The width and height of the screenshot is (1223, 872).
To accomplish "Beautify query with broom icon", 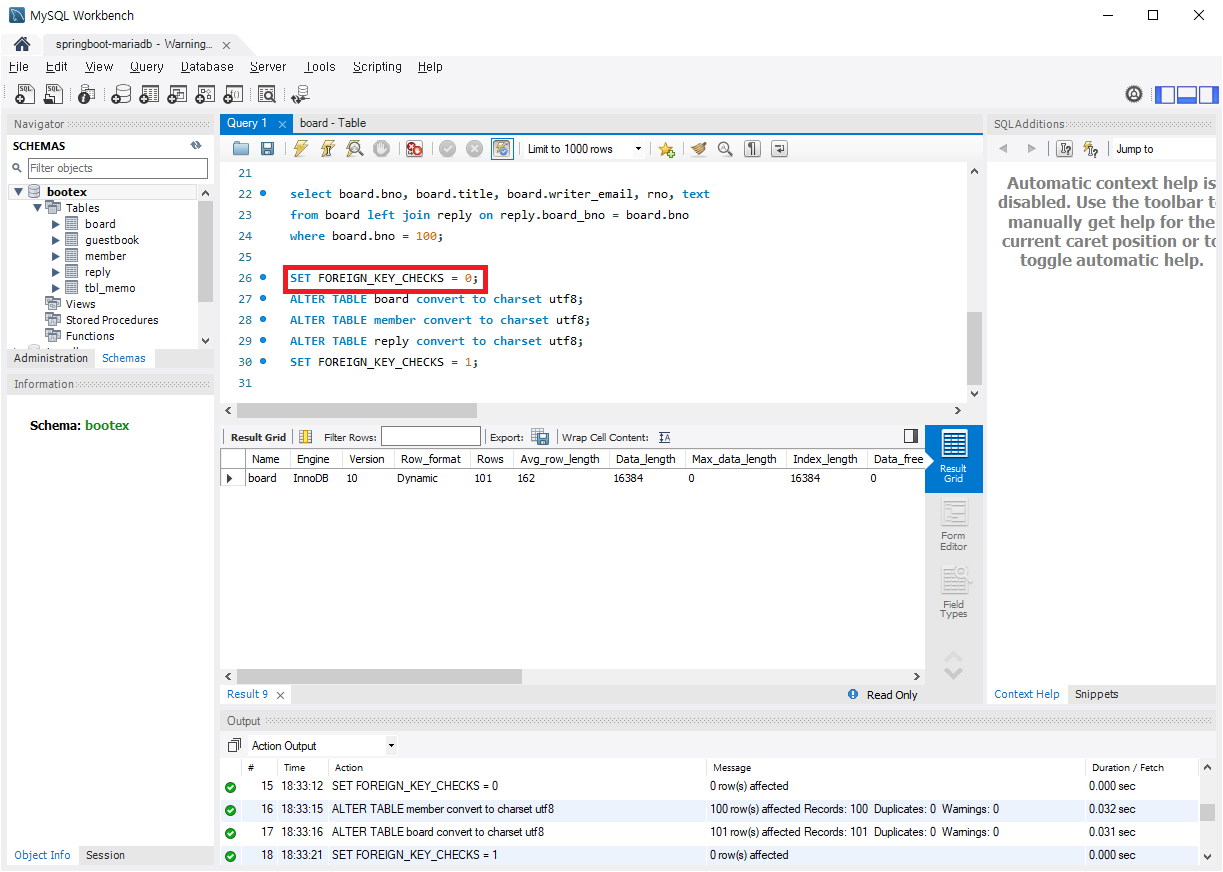I will pyautogui.click(x=698, y=149).
